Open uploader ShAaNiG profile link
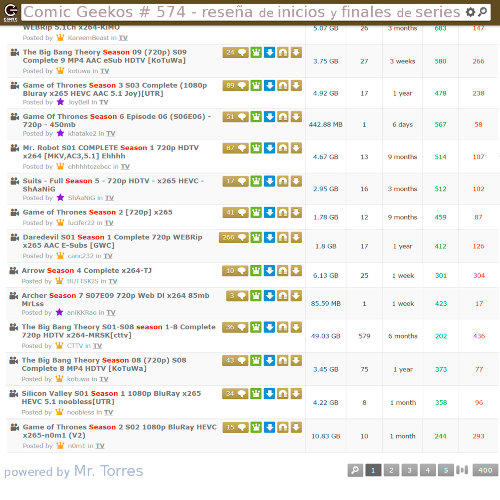500x500 pixels. pyautogui.click(x=82, y=198)
